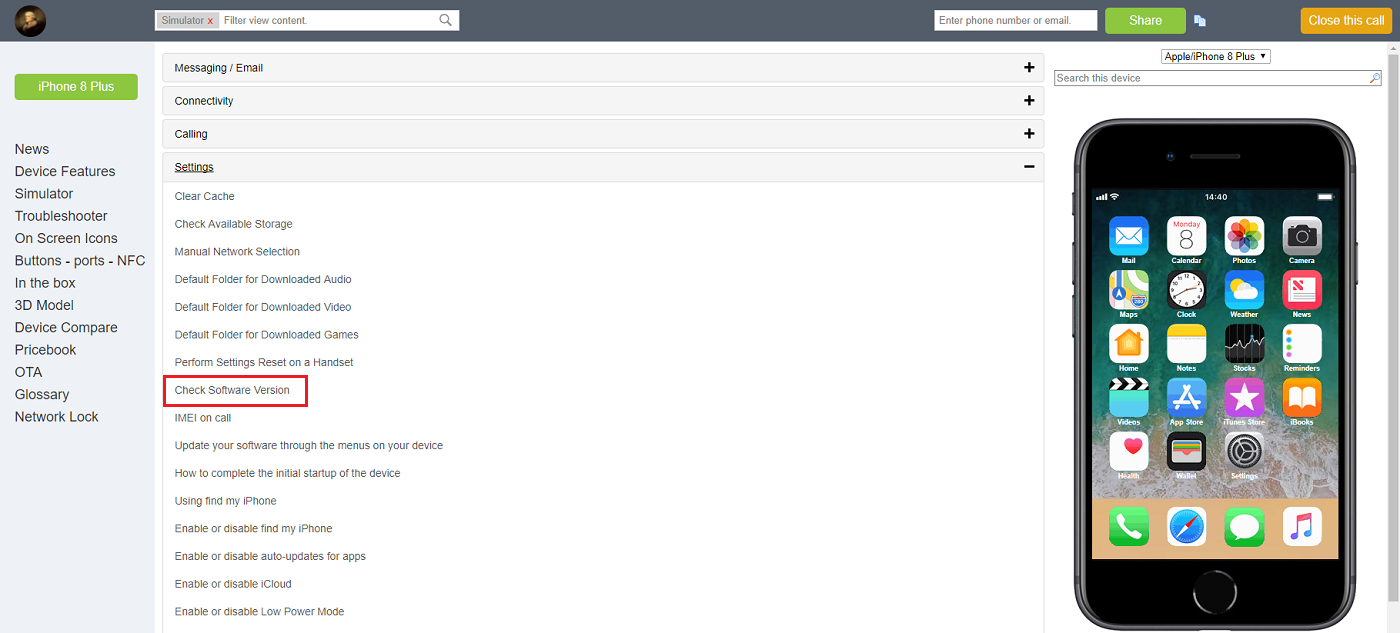Open Enable or disable Low Power Mode guide
Viewport: 1400px width, 633px height.
coord(260,612)
